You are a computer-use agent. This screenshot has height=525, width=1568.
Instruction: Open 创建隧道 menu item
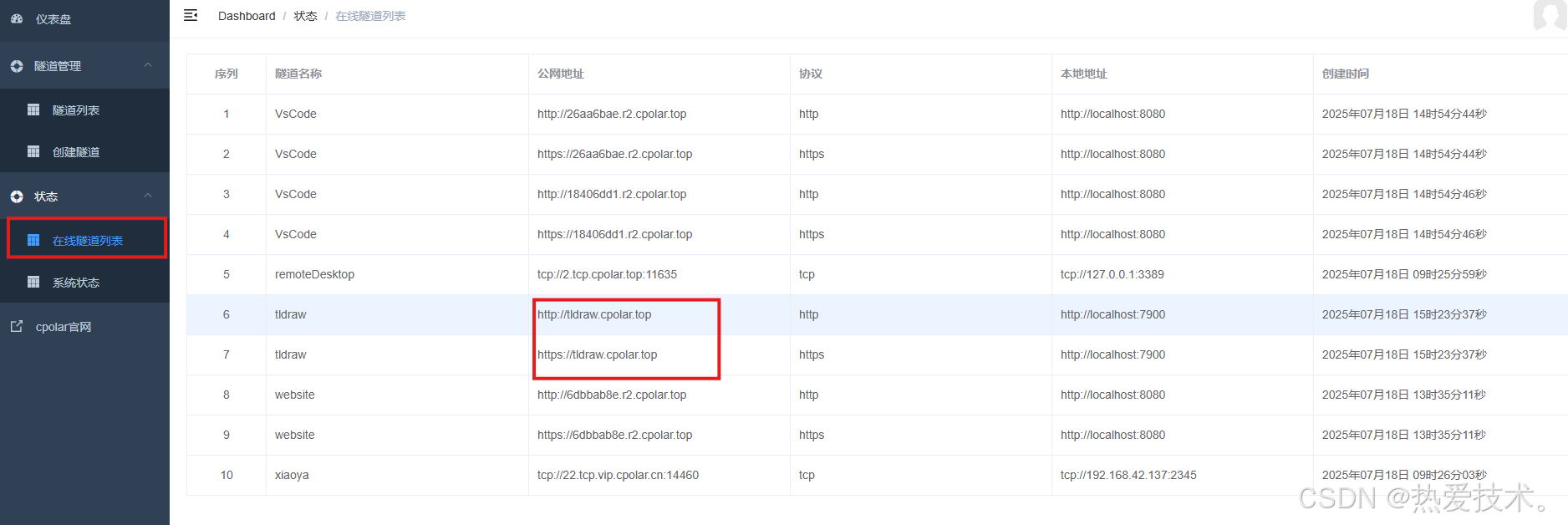84,151
